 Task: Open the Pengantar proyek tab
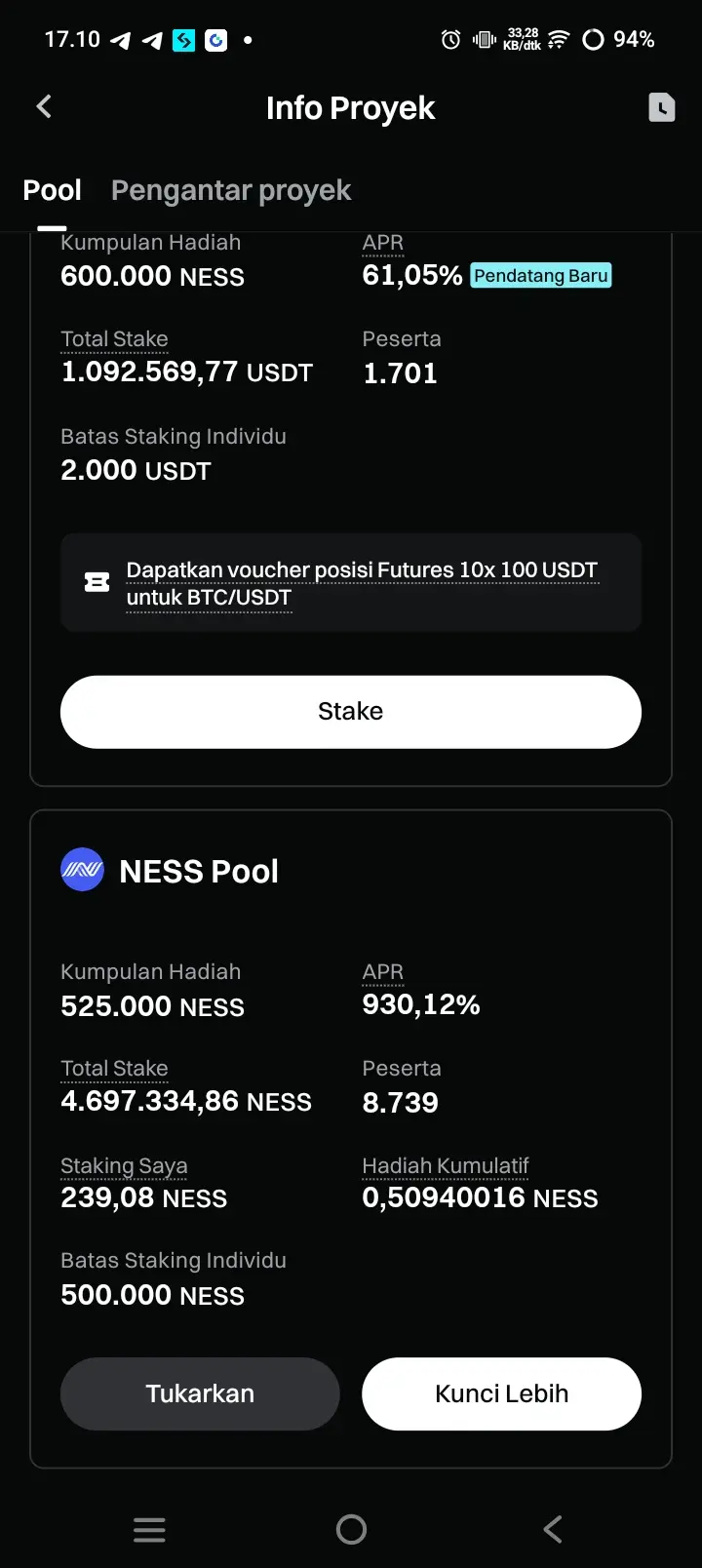[231, 190]
